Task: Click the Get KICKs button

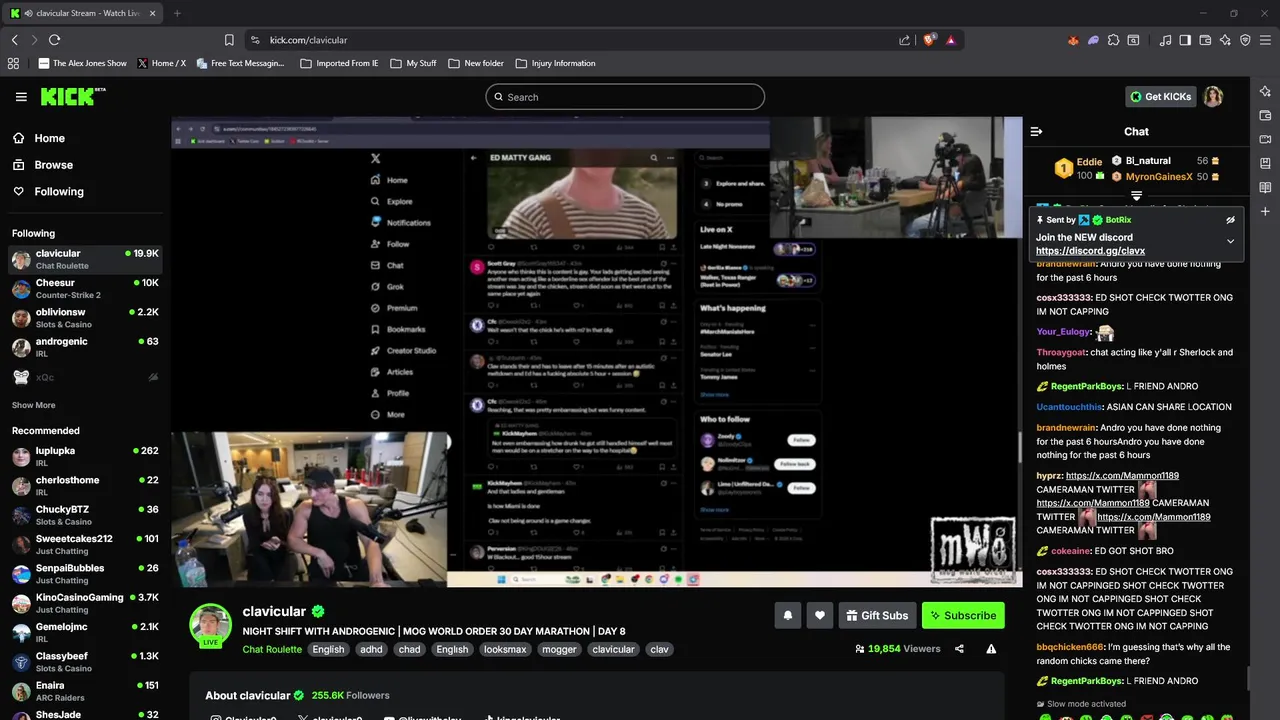Action: pos(1160,97)
